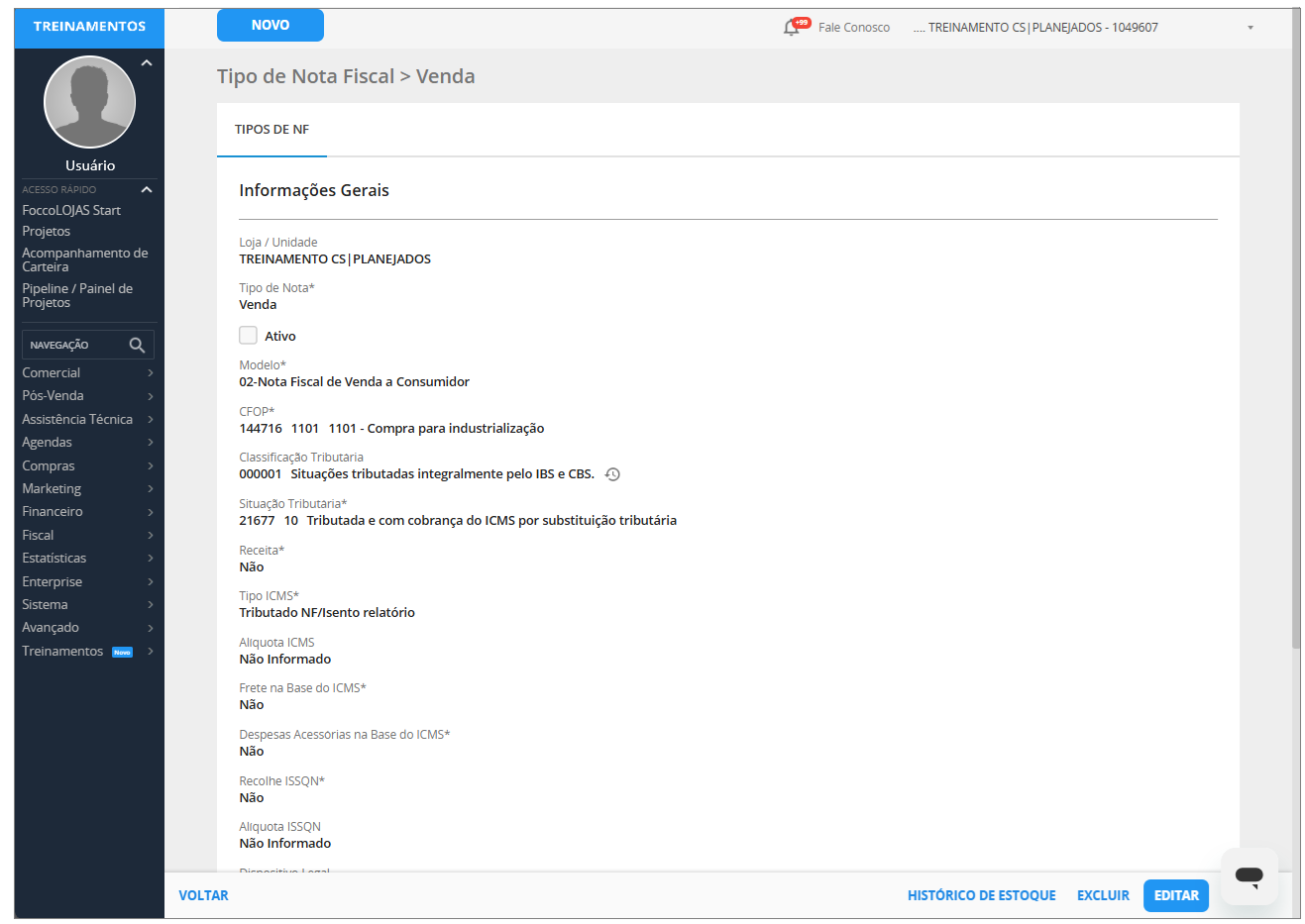Viewport: 1305px width, 924px height.
Task: Click the store name TREINAMENTO CS|PLANEJADOS - 1049607
Action: 1035,28
